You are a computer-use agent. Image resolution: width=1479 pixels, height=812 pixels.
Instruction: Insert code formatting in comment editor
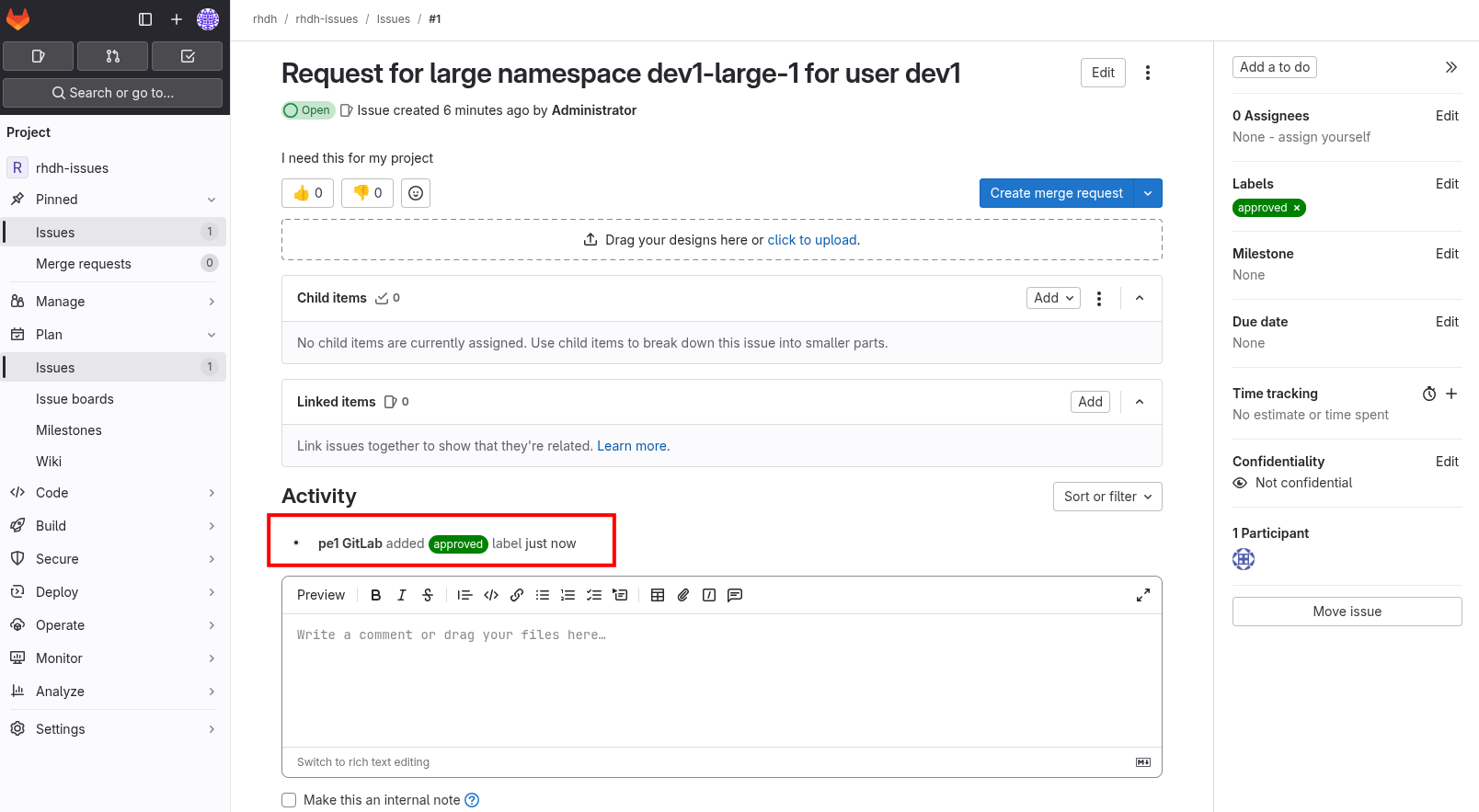(491, 595)
